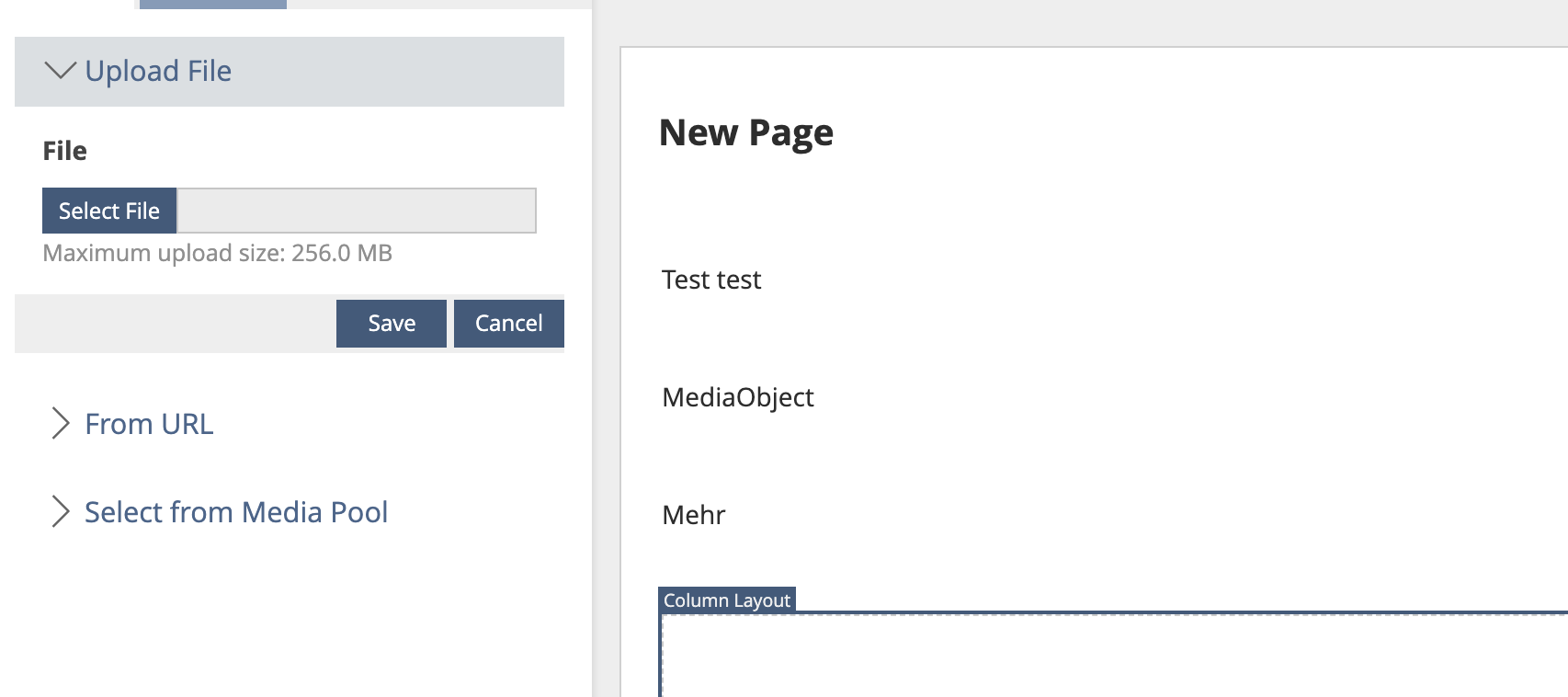Image resolution: width=1568 pixels, height=697 pixels.
Task: Select the MediaObject element on page
Action: click(x=738, y=397)
